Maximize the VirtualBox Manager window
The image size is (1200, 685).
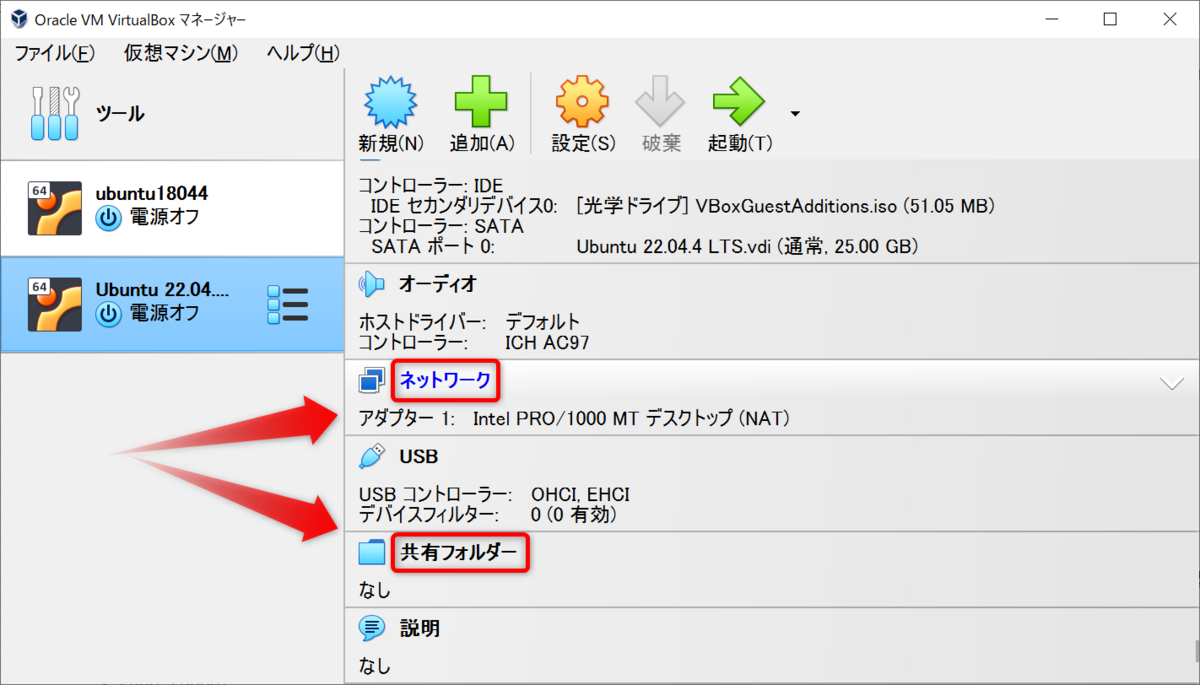click(x=1110, y=19)
